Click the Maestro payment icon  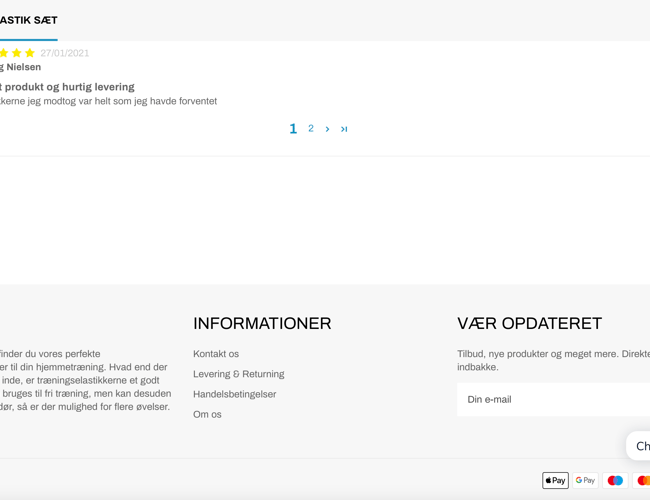click(615, 481)
